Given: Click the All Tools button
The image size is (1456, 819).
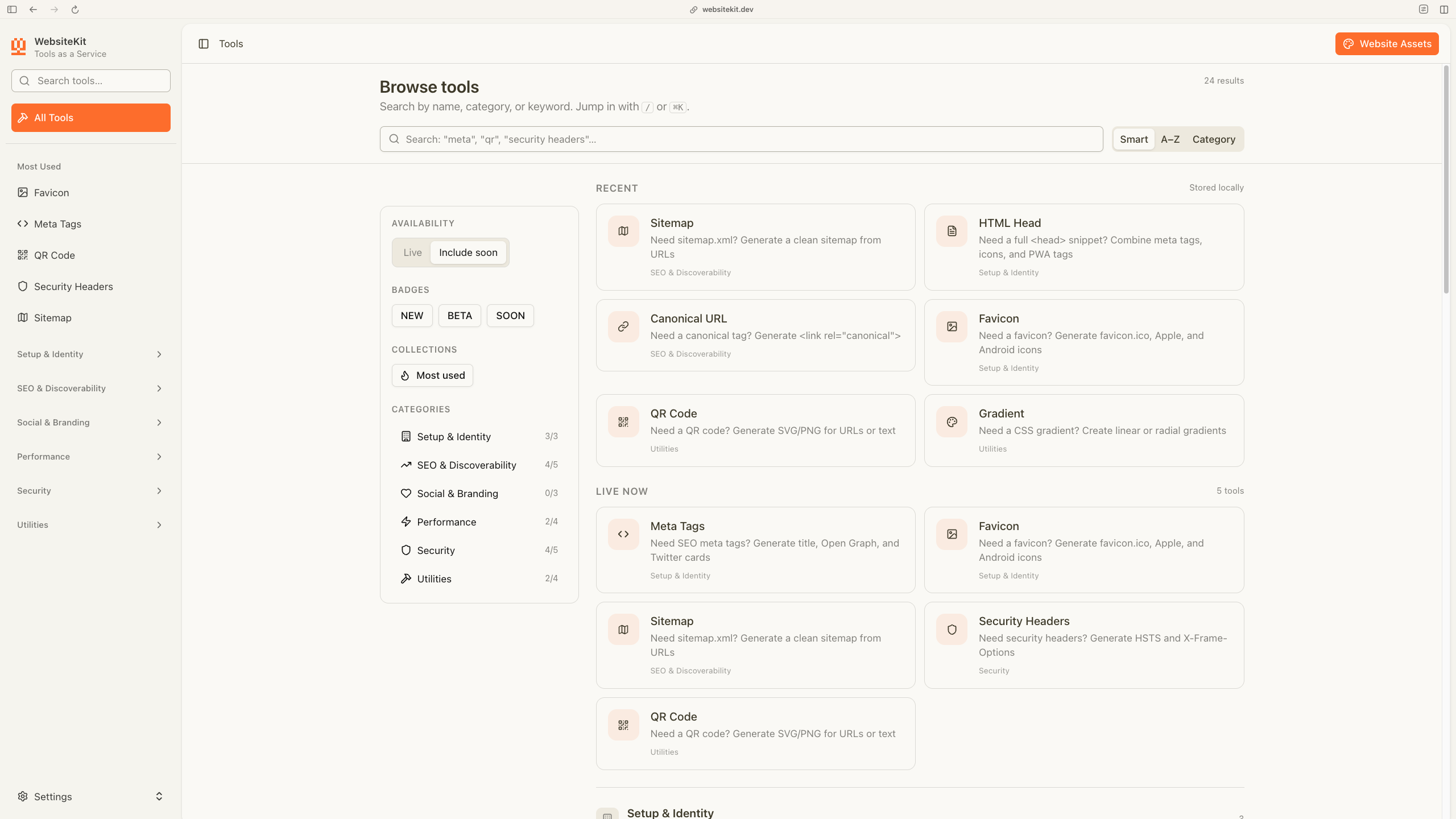Looking at the screenshot, I should [90, 117].
